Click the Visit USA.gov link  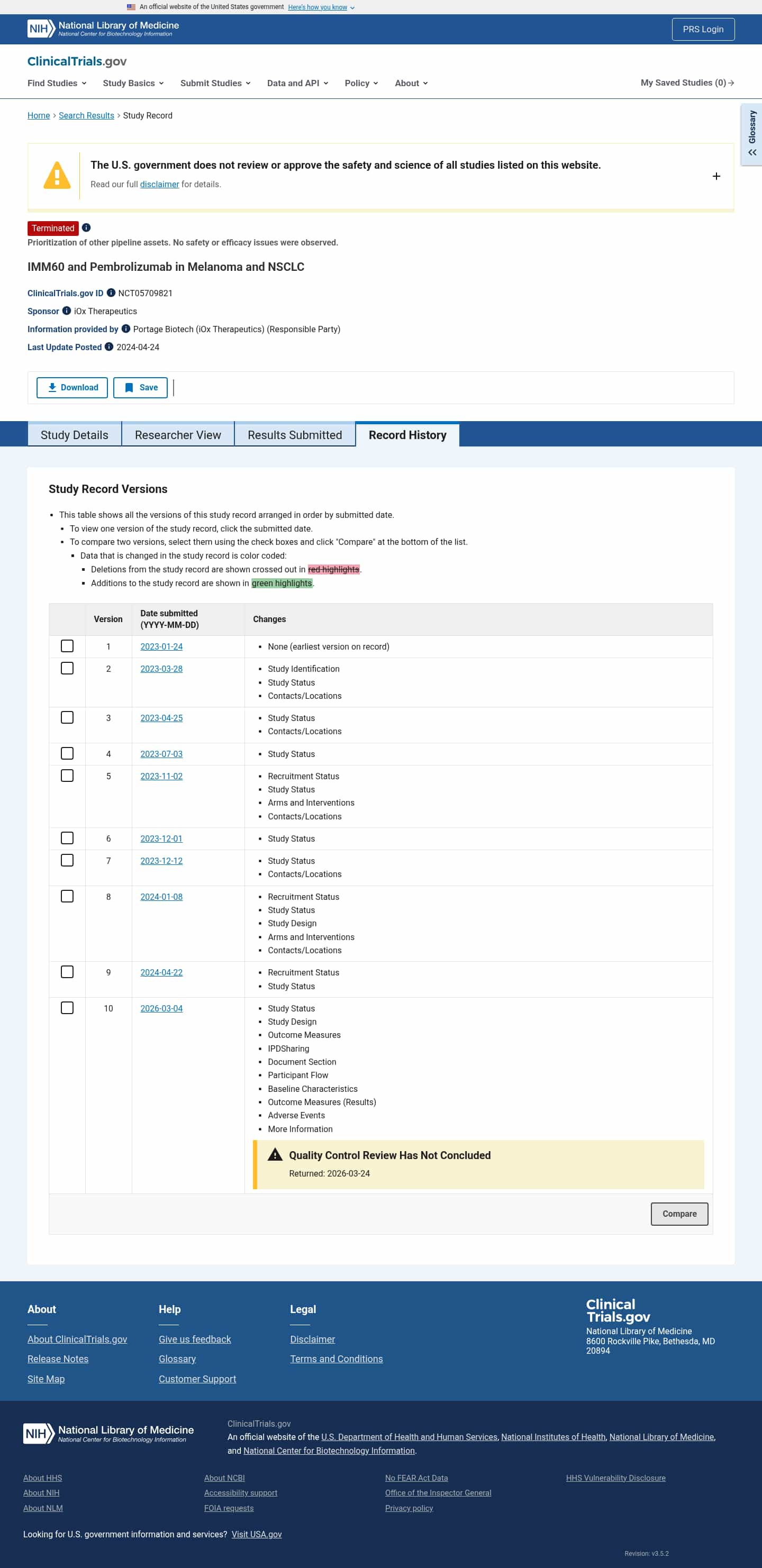[x=257, y=1534]
